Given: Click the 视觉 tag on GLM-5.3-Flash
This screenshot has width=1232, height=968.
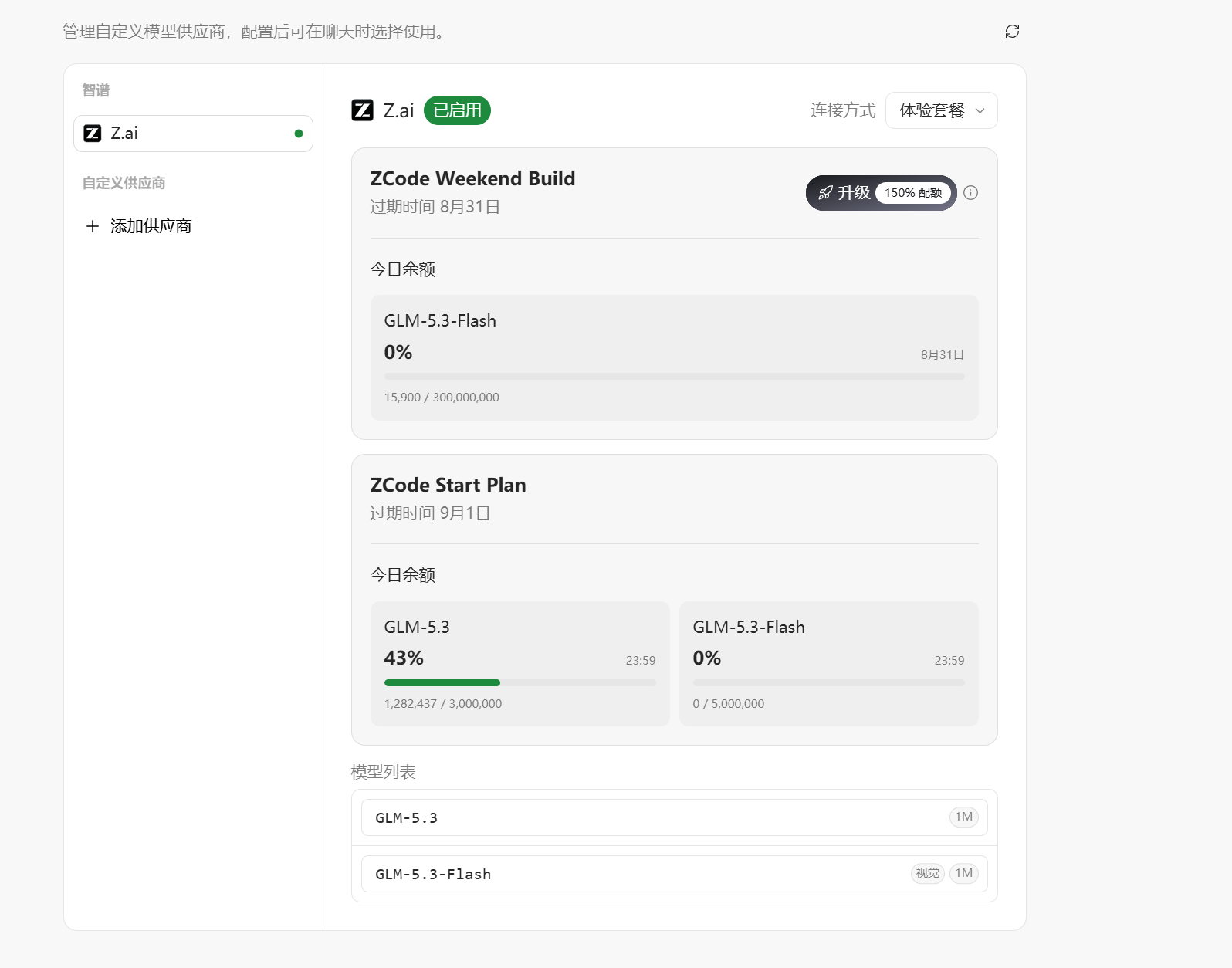Looking at the screenshot, I should [928, 873].
